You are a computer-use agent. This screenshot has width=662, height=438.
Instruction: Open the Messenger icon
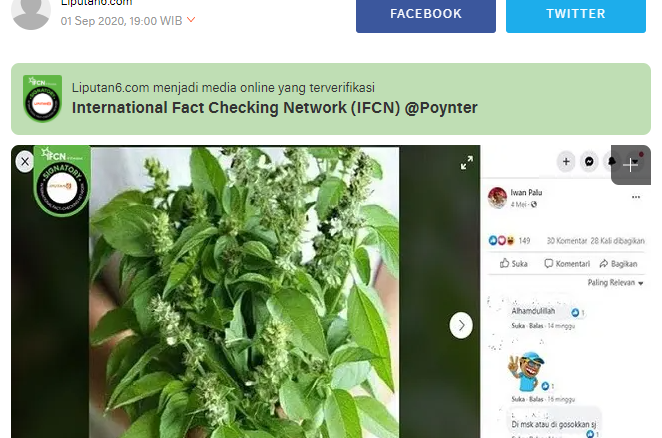pos(589,161)
